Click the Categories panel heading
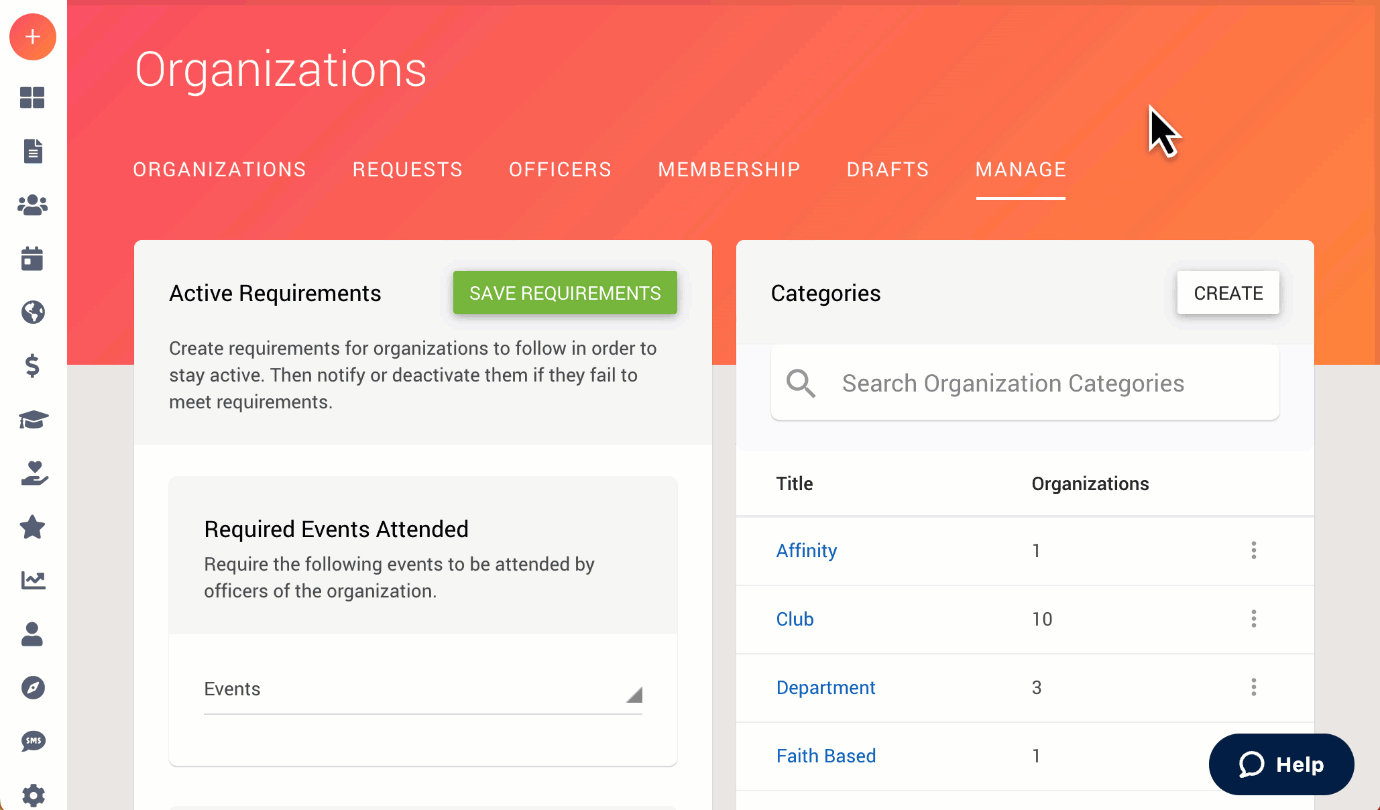 tap(826, 293)
